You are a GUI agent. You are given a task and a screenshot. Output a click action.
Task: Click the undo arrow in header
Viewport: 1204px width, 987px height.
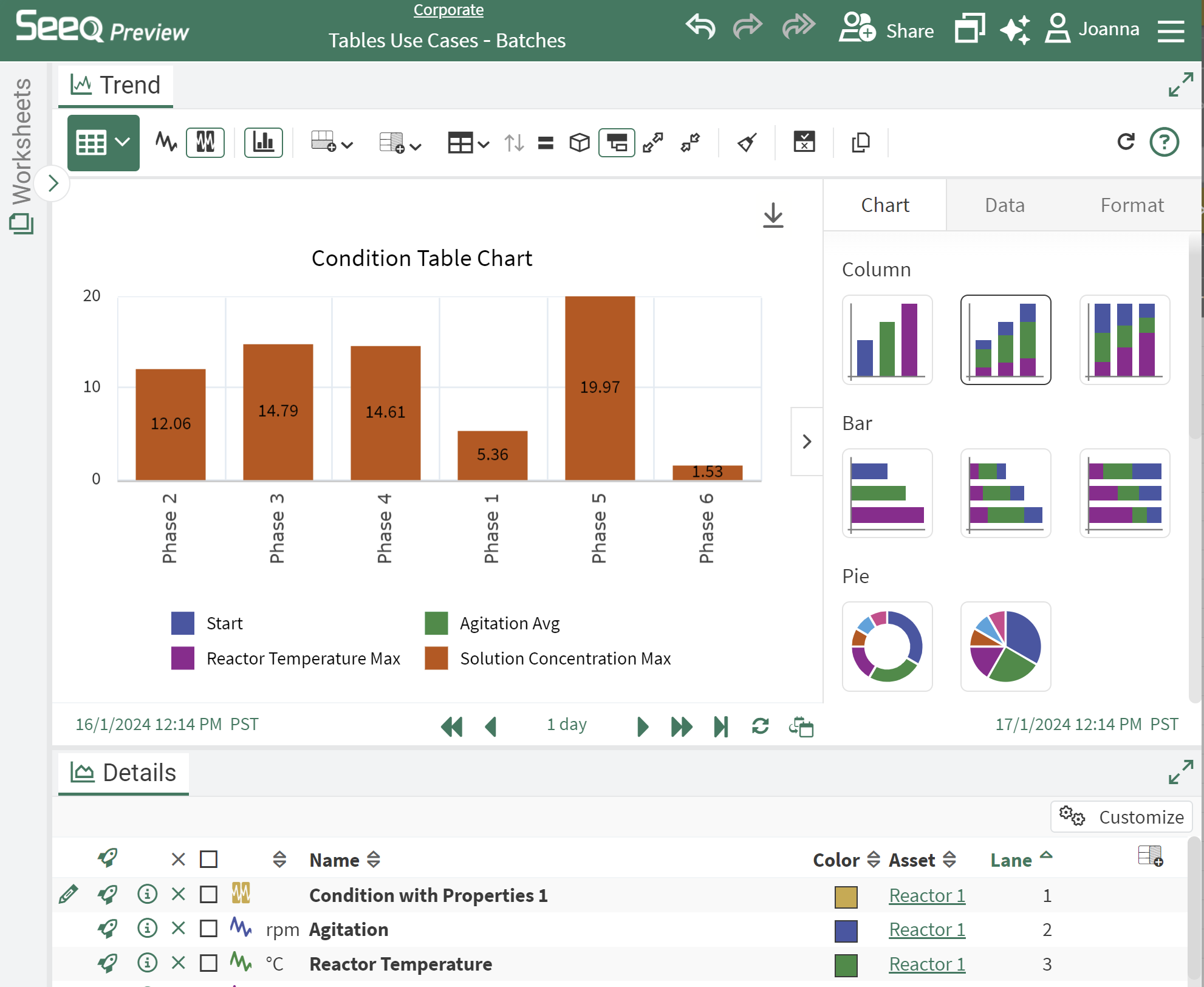pos(700,27)
